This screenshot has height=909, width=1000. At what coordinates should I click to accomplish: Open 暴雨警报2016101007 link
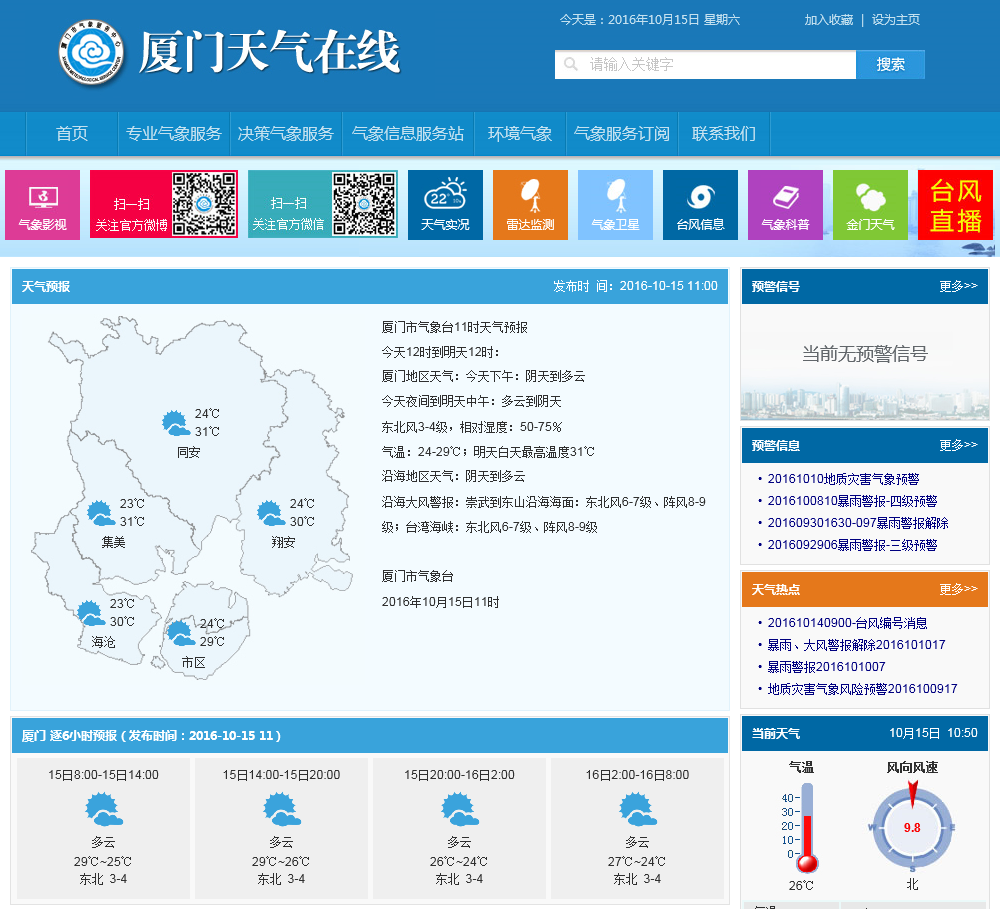click(x=826, y=667)
